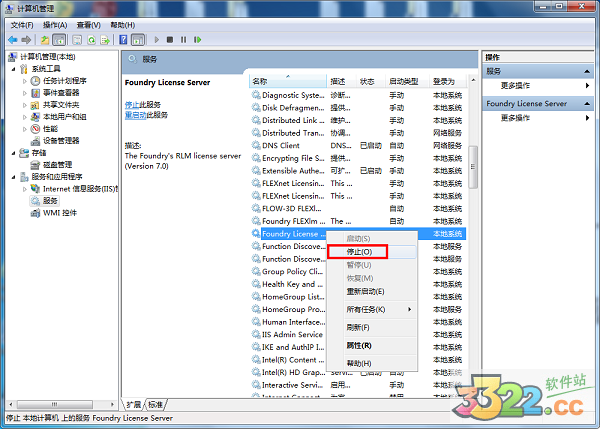600x429 pixels.
Task: Click the Start service play icon
Action: (x=157, y=39)
